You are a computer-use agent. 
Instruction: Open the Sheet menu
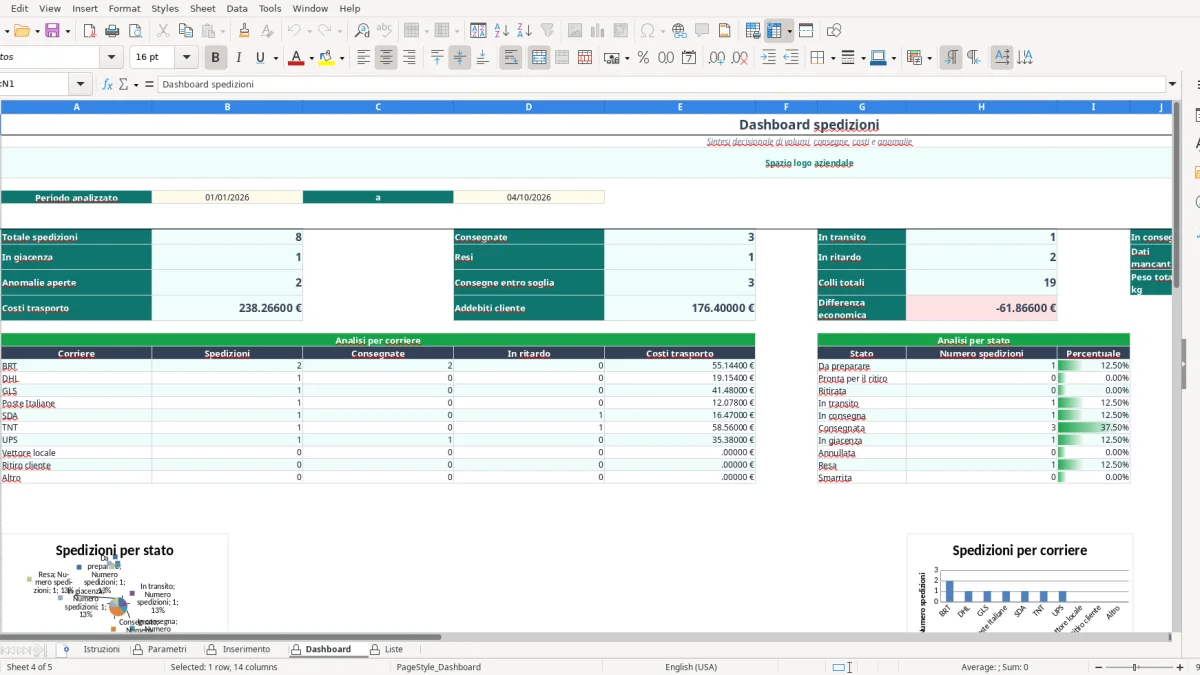click(203, 8)
